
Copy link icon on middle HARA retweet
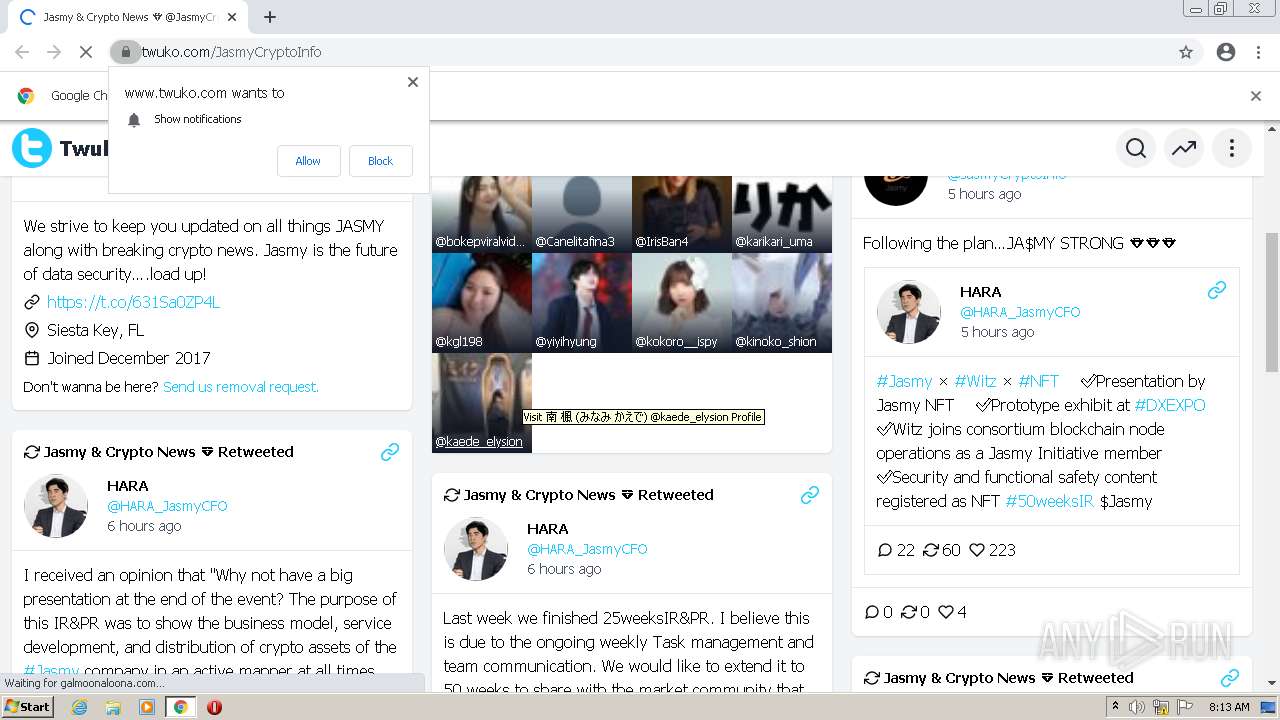(x=810, y=495)
